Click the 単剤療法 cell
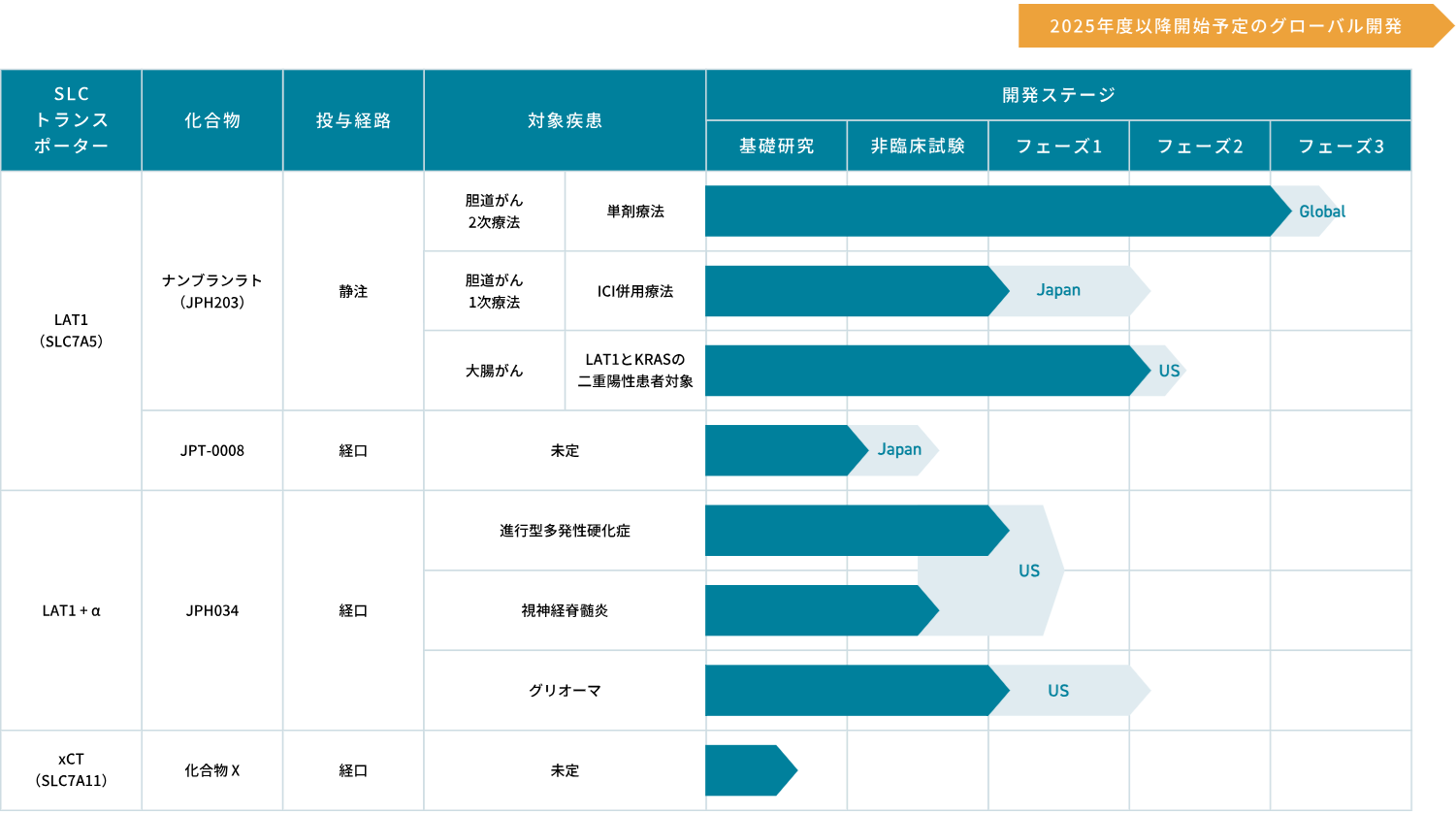 635,212
